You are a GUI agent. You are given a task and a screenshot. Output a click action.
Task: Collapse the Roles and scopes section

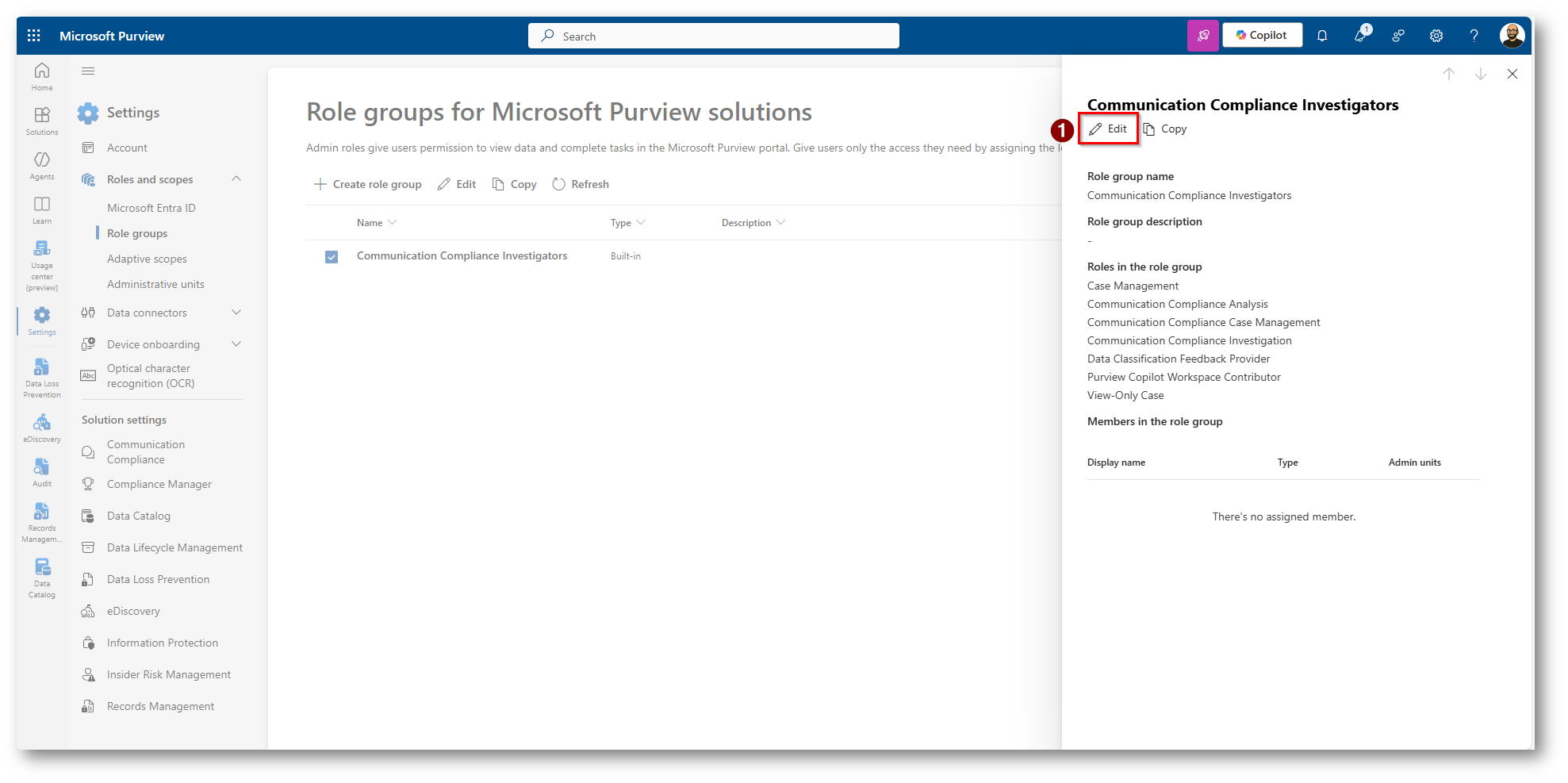click(236, 179)
